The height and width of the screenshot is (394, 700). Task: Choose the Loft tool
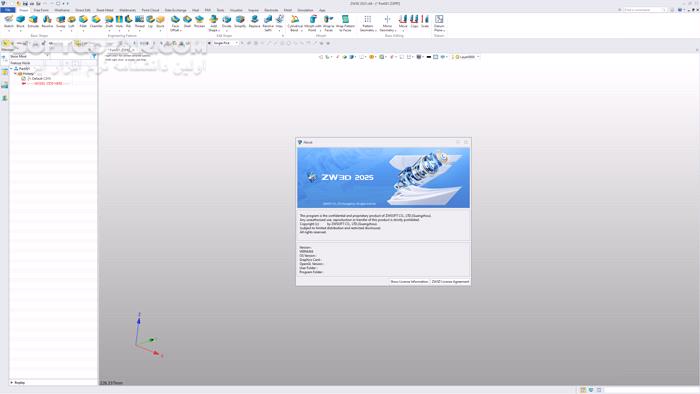click(71, 21)
